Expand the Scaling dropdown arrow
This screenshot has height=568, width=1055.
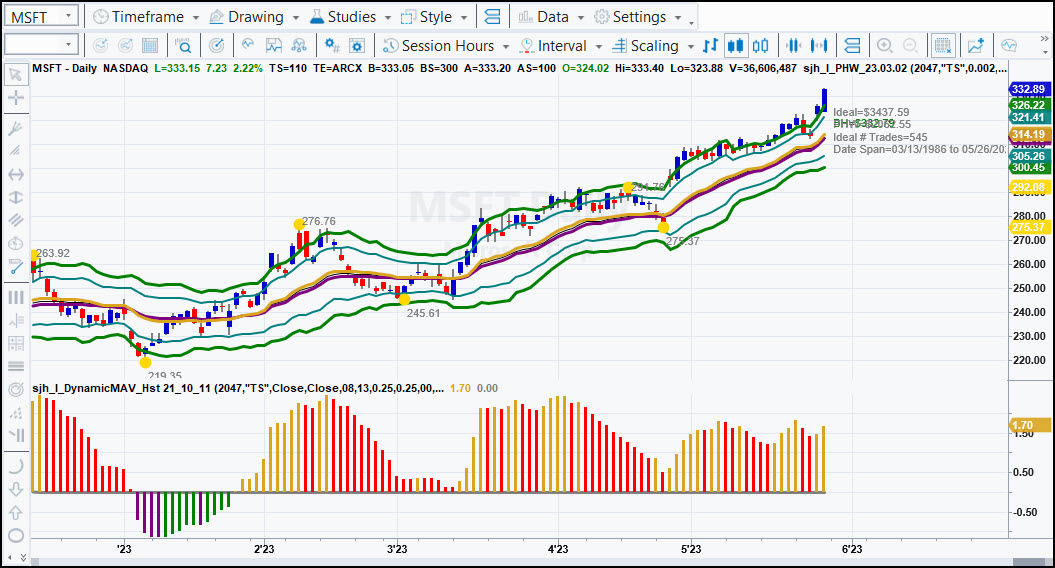(x=691, y=46)
